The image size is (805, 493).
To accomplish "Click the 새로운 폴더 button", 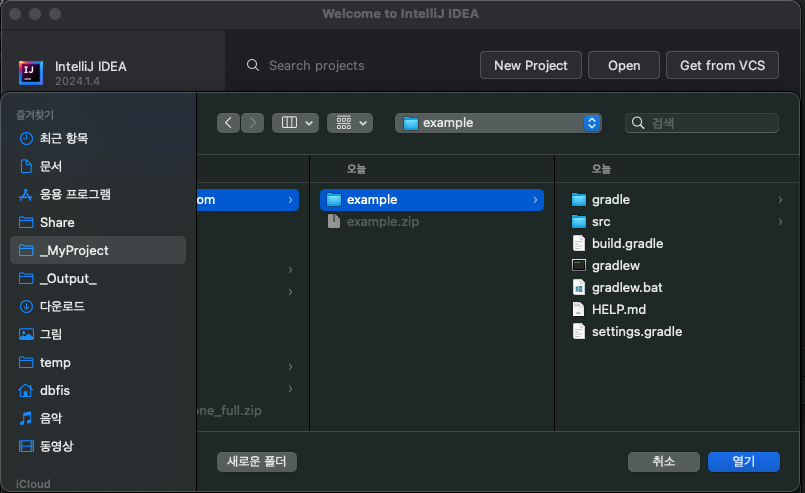I will (257, 462).
